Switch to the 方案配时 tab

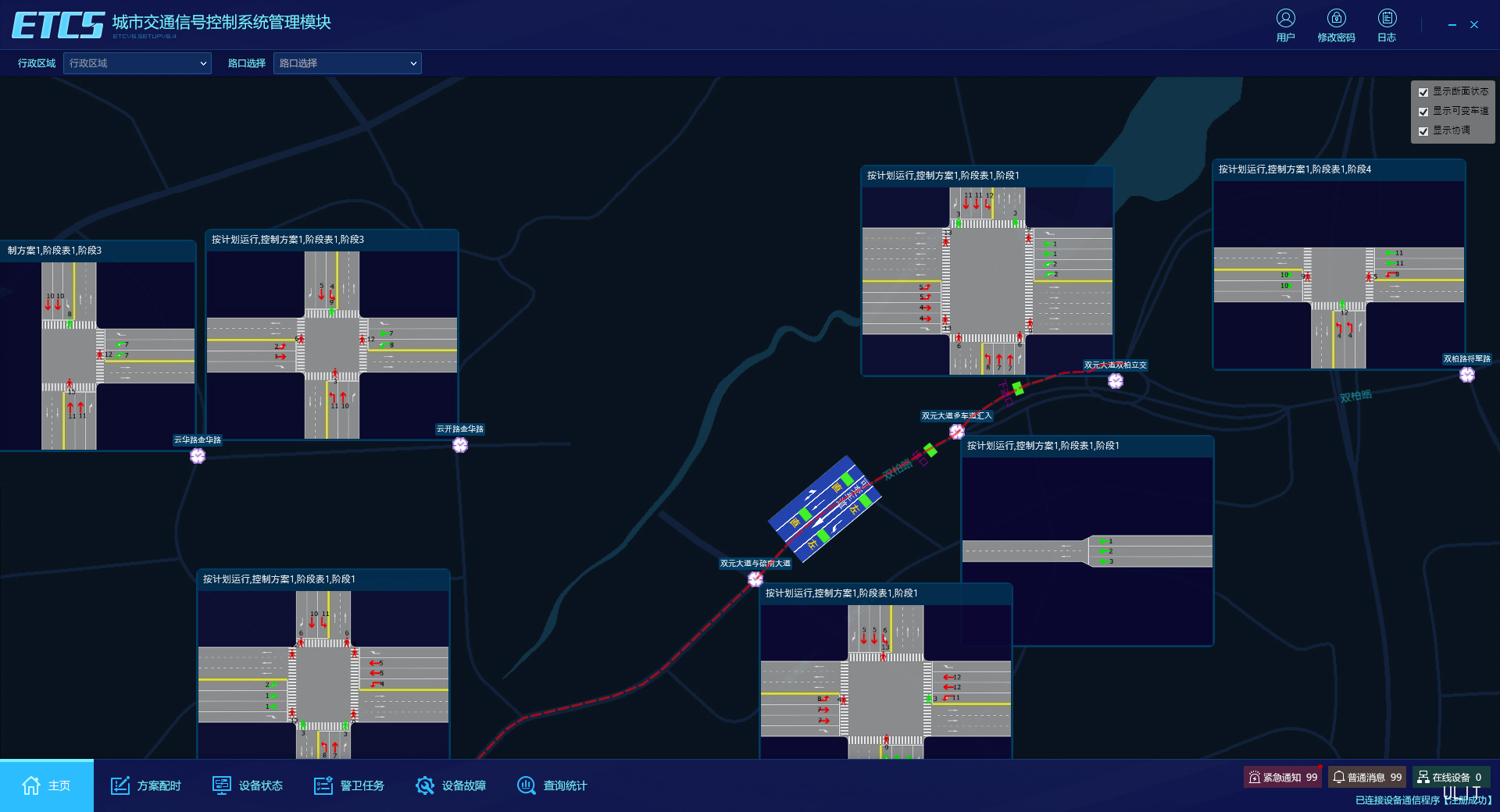(x=146, y=785)
